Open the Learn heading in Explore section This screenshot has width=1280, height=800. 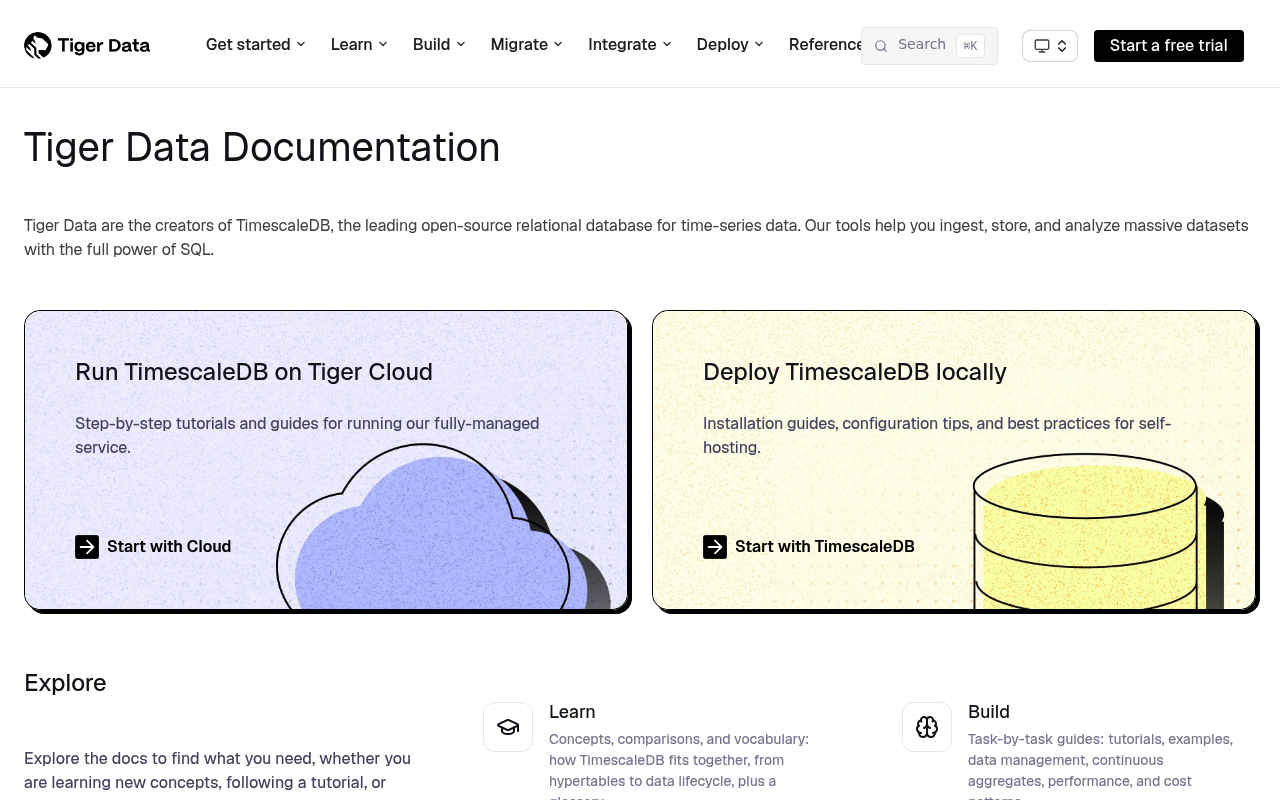click(x=572, y=712)
